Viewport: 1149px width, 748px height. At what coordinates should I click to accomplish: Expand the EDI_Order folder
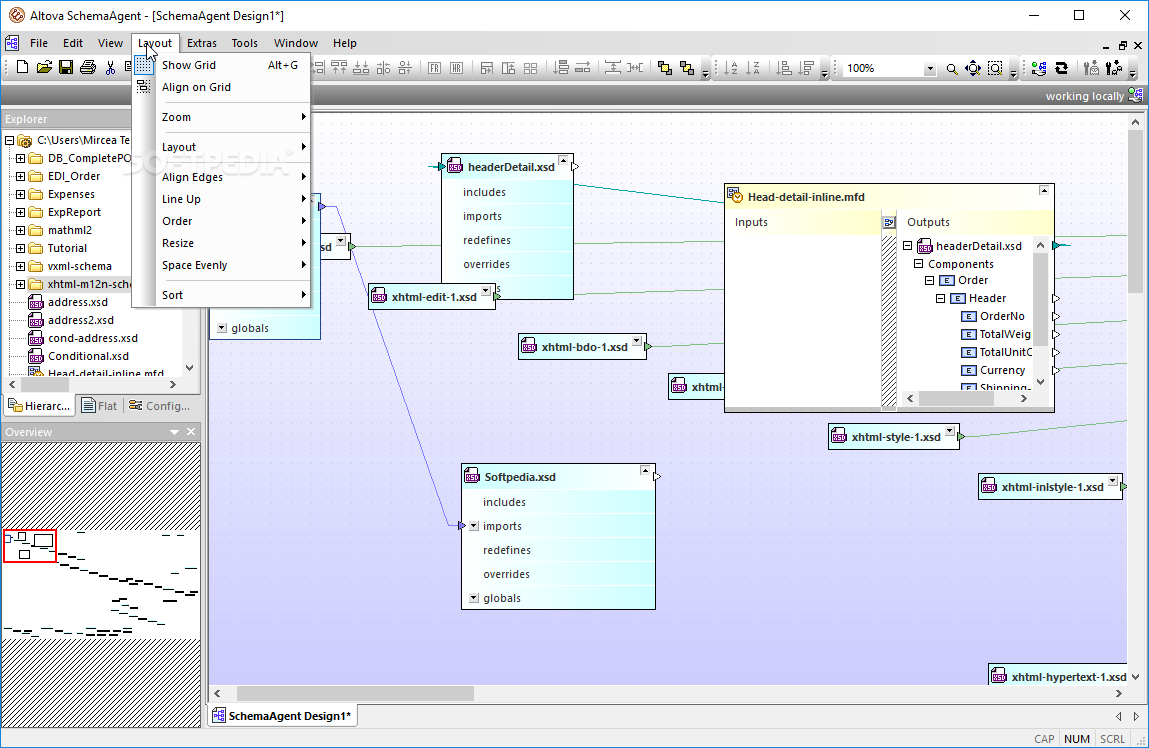21,177
